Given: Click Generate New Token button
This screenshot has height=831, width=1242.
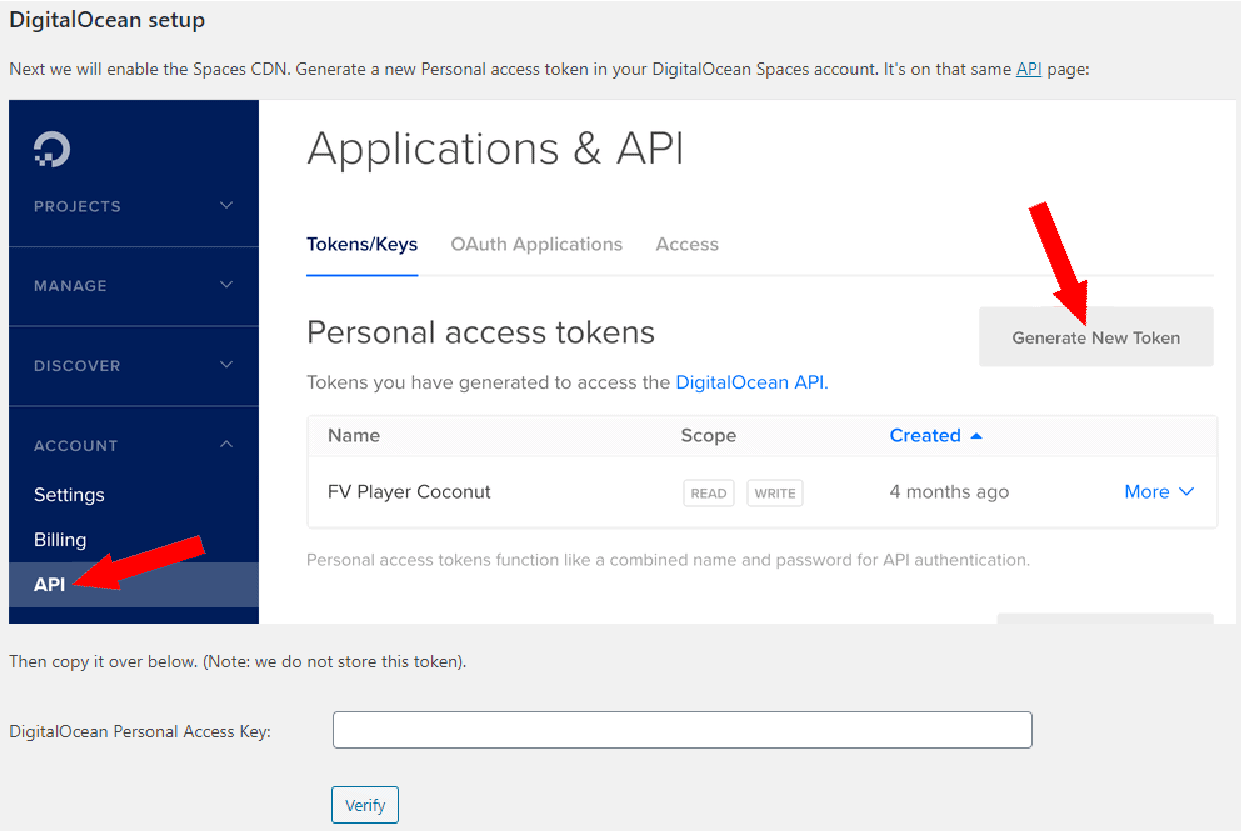Looking at the screenshot, I should tap(1096, 337).
